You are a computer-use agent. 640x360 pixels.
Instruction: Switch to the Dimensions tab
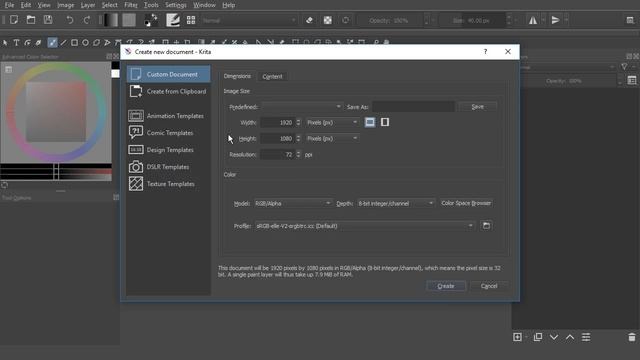click(x=237, y=76)
